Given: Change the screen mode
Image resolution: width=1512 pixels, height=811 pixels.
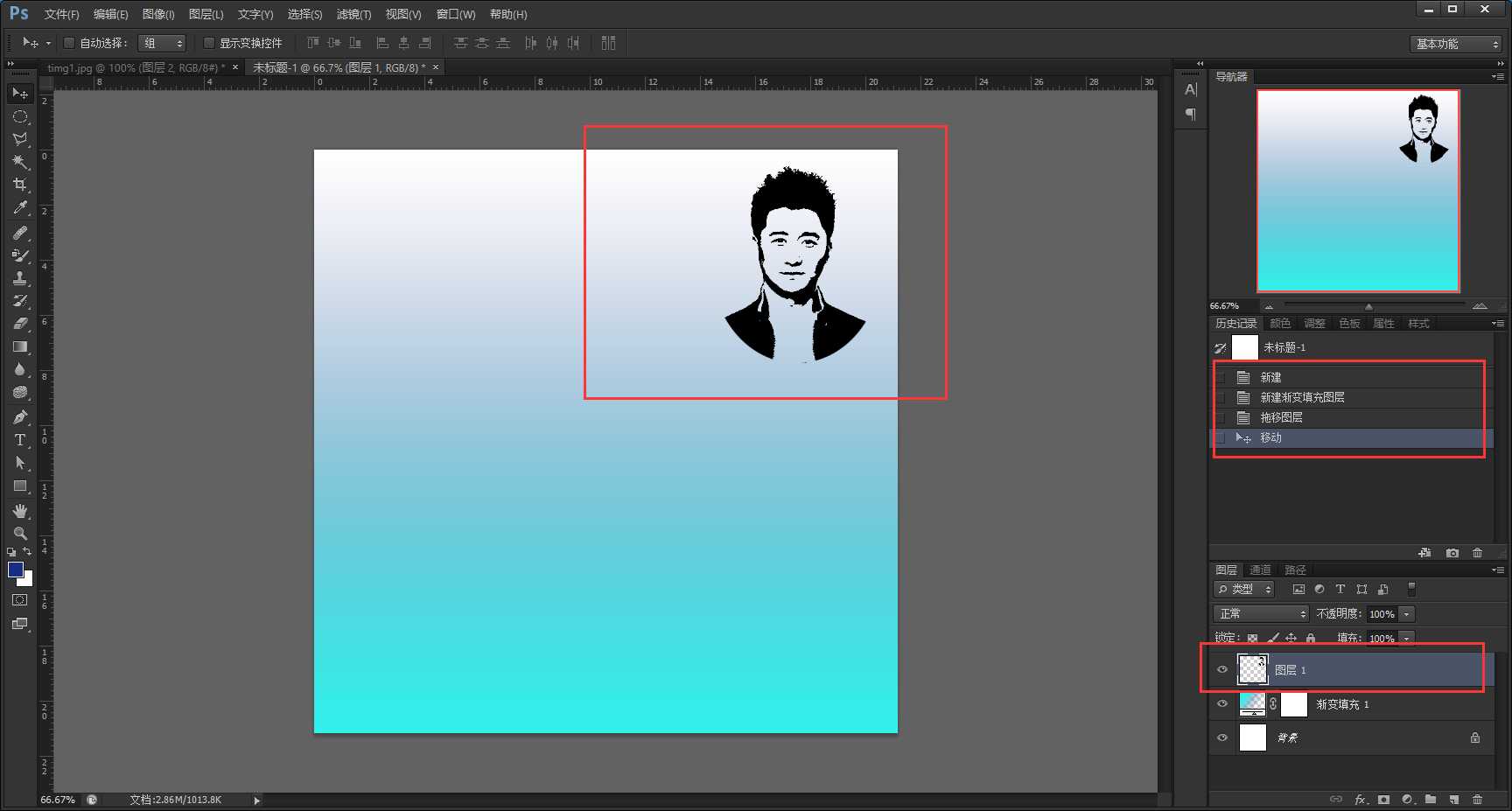Looking at the screenshot, I should (x=20, y=624).
